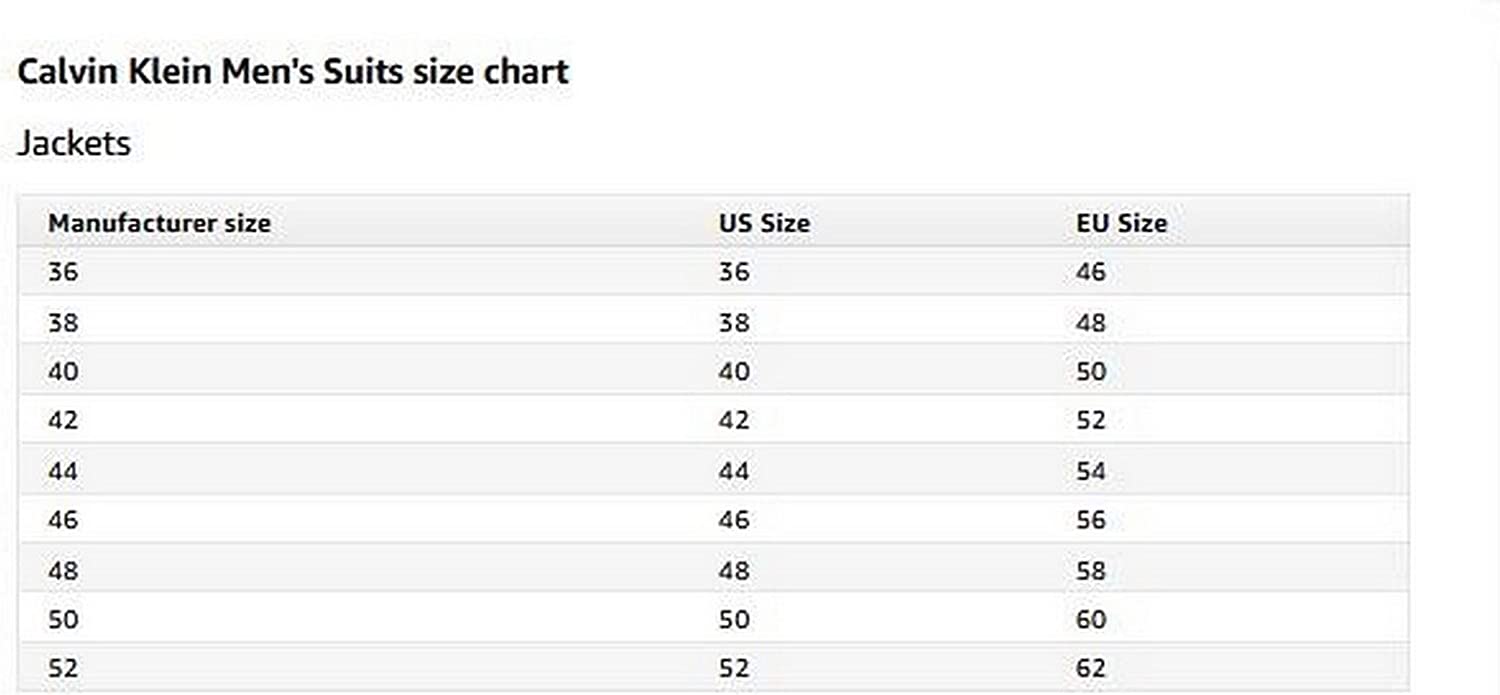Click US size 42 in the middle column
Image resolution: width=1500 pixels, height=695 pixels.
pos(734,420)
